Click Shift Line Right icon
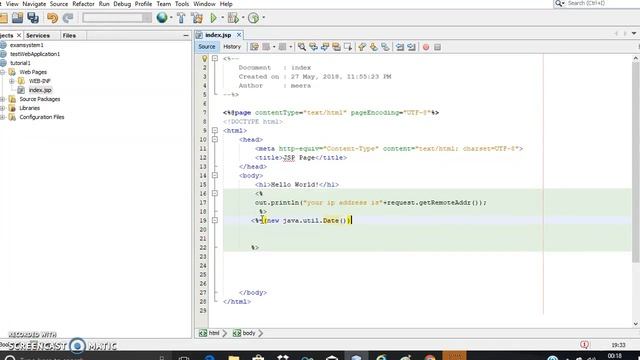Image resolution: width=640 pixels, height=360 pixels. [x=411, y=47]
